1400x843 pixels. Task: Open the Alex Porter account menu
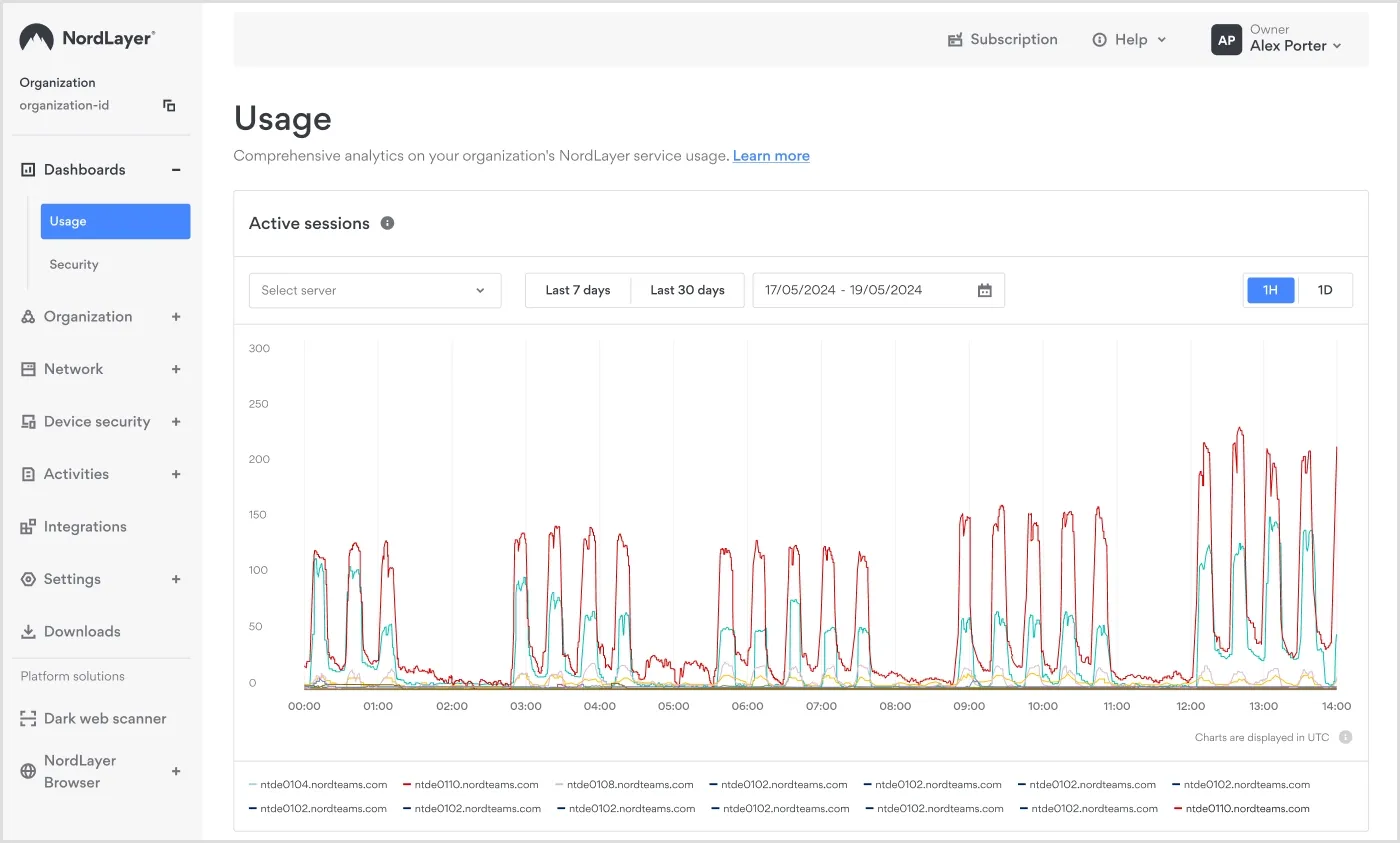tap(1288, 45)
